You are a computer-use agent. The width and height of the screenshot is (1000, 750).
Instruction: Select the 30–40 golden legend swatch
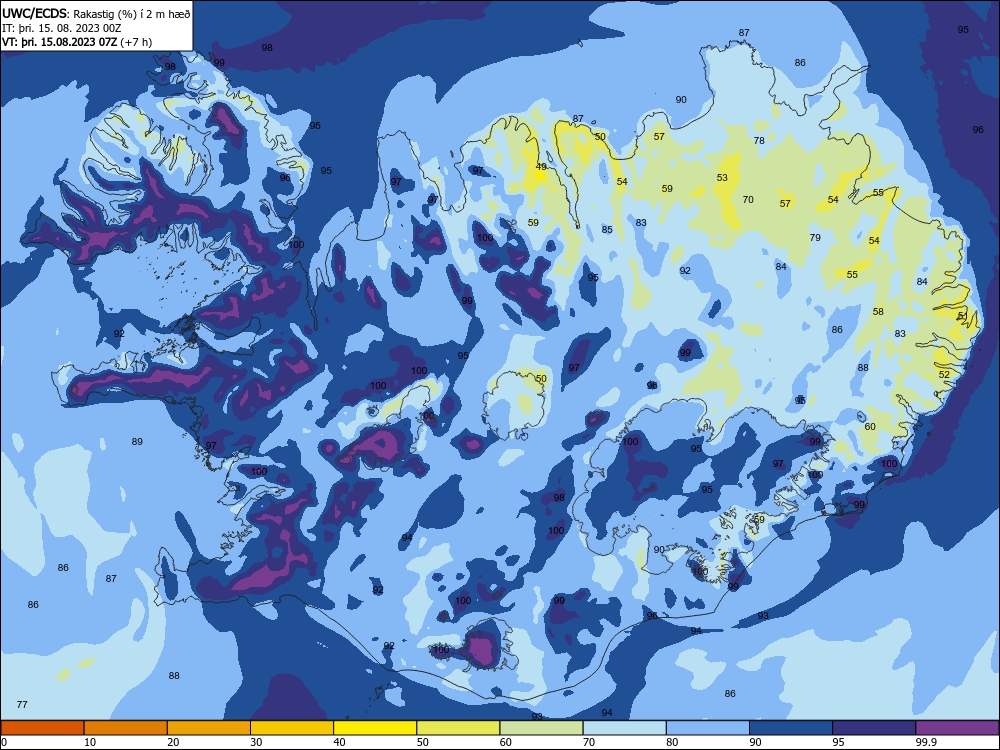tap(292, 728)
